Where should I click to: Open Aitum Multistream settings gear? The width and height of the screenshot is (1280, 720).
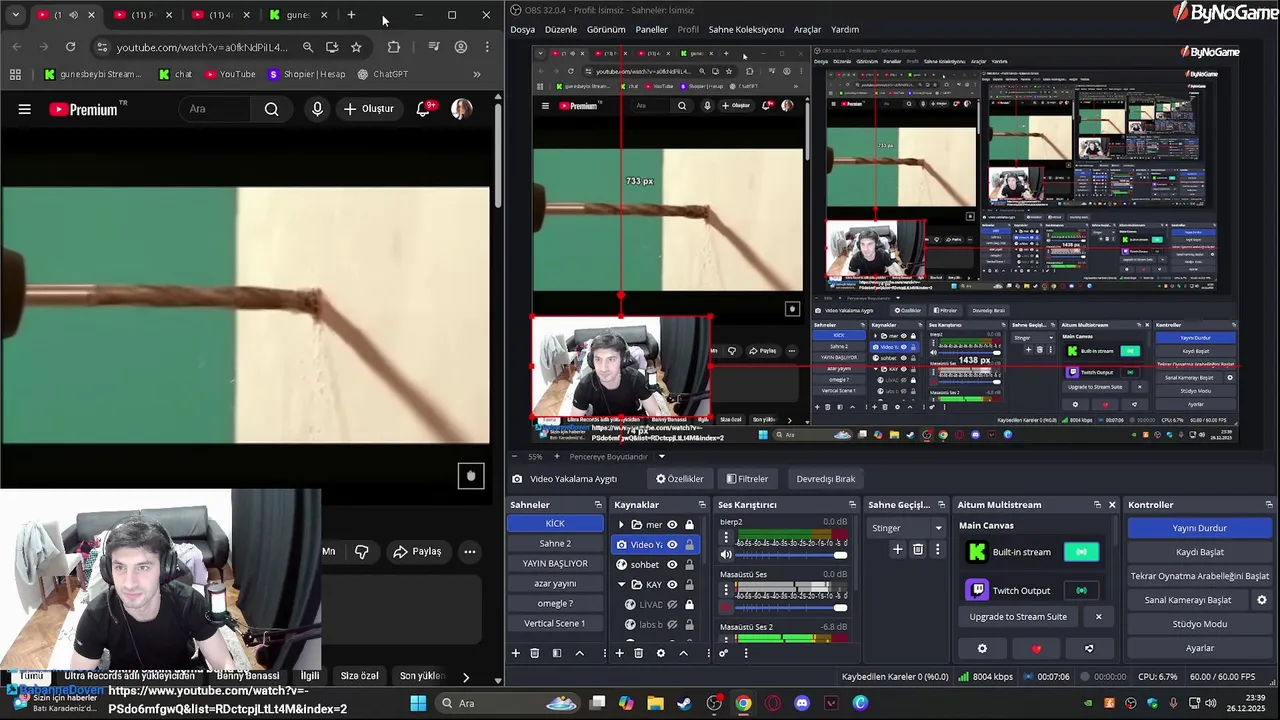[x=982, y=649]
